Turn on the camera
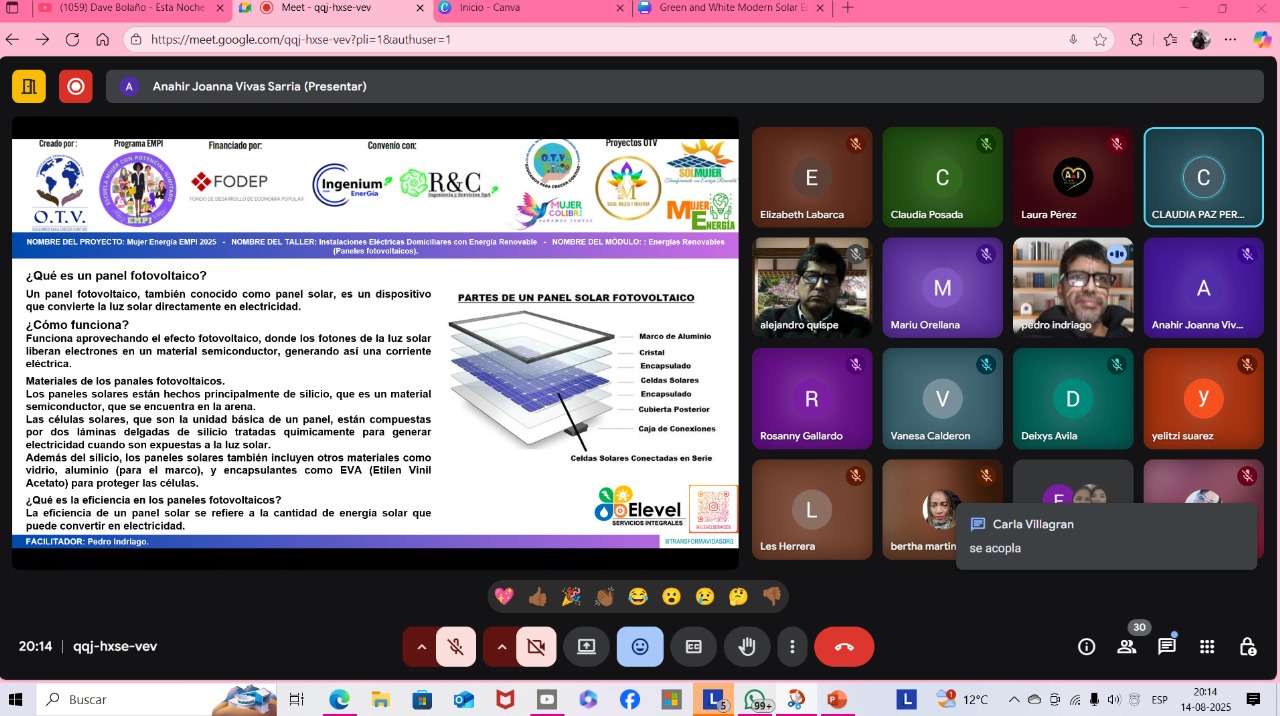This screenshot has height=716, width=1280. (536, 647)
